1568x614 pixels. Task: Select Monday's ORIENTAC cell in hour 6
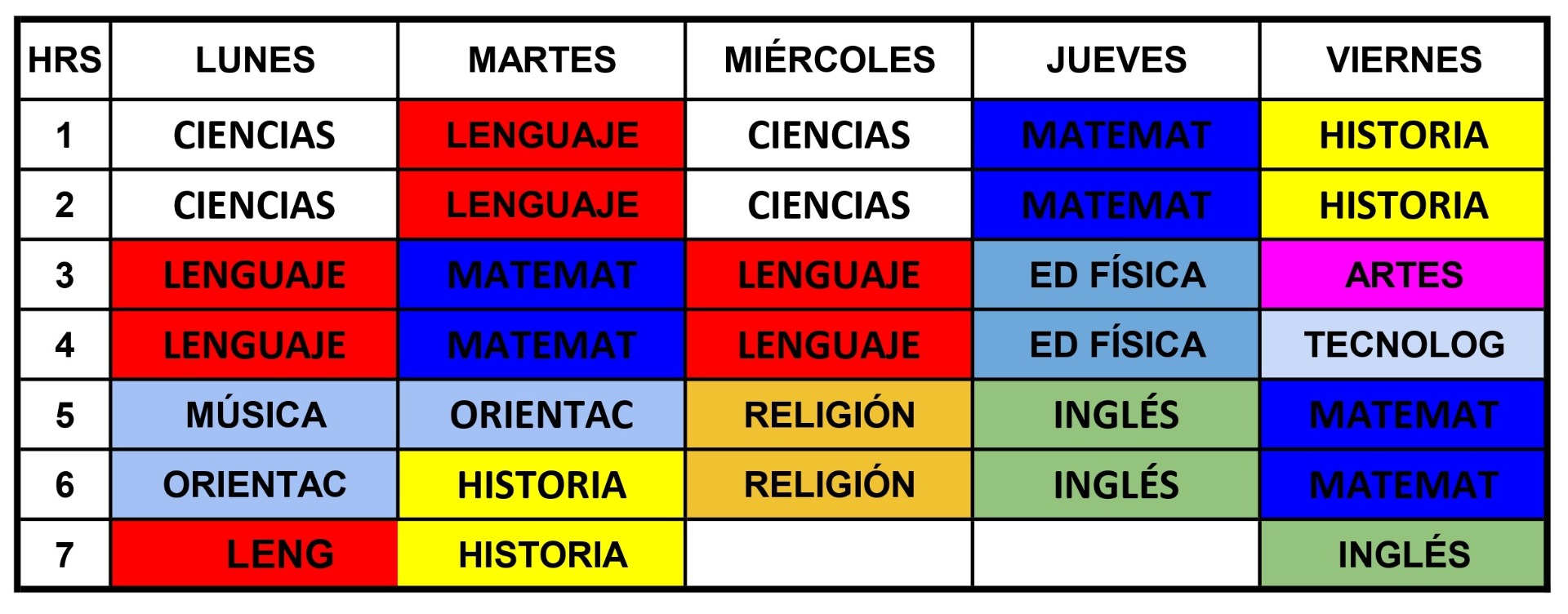(x=255, y=485)
